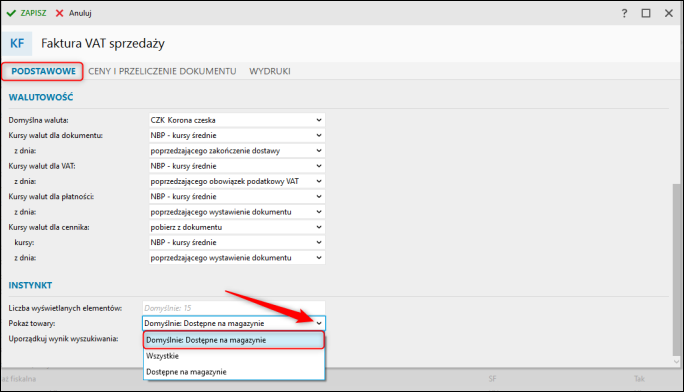Open the 'pobierz z dokumentu' cennika dropdown

(x=237, y=227)
